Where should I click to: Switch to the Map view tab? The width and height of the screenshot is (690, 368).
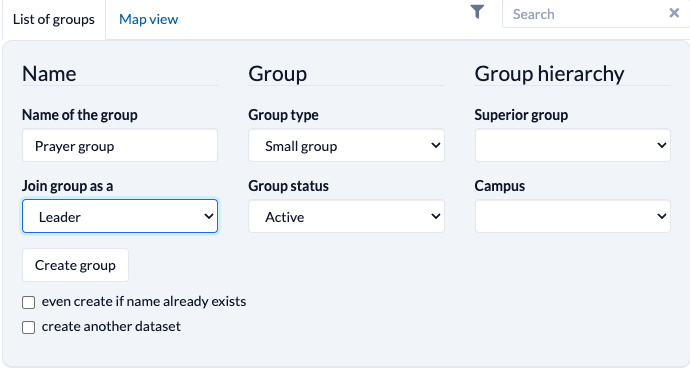click(x=149, y=20)
